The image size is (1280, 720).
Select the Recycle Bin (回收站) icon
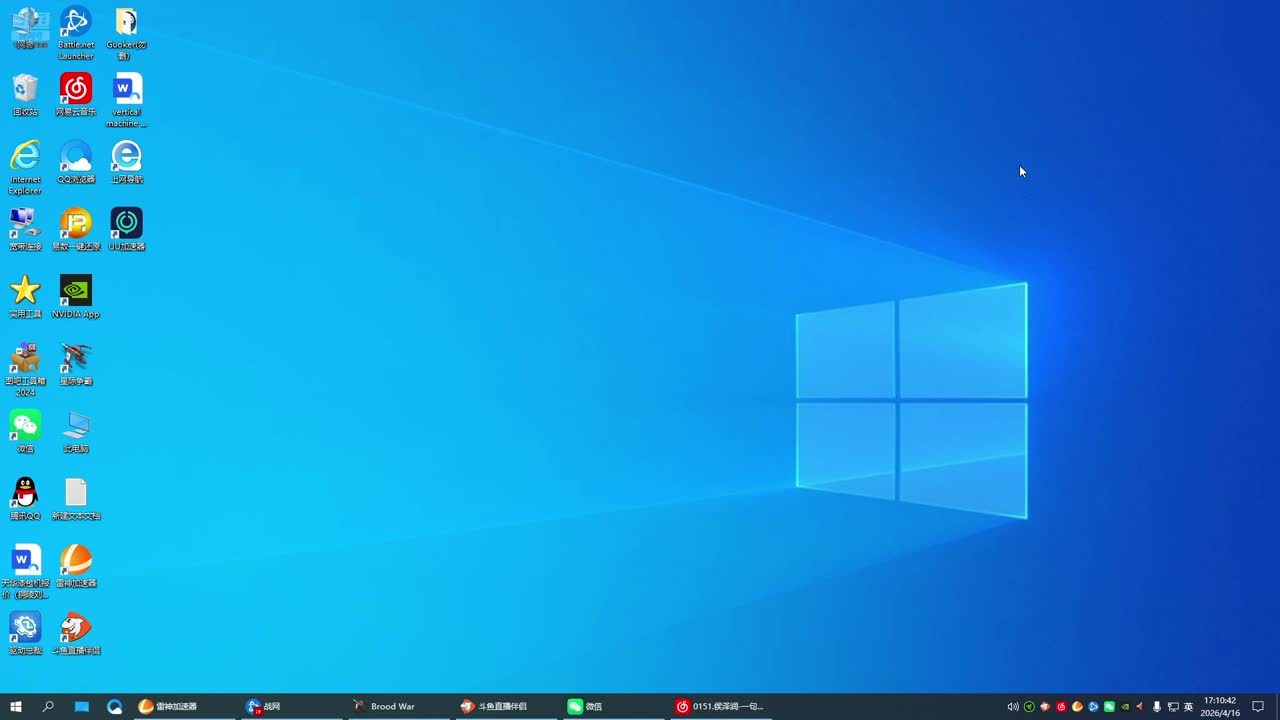(x=25, y=90)
